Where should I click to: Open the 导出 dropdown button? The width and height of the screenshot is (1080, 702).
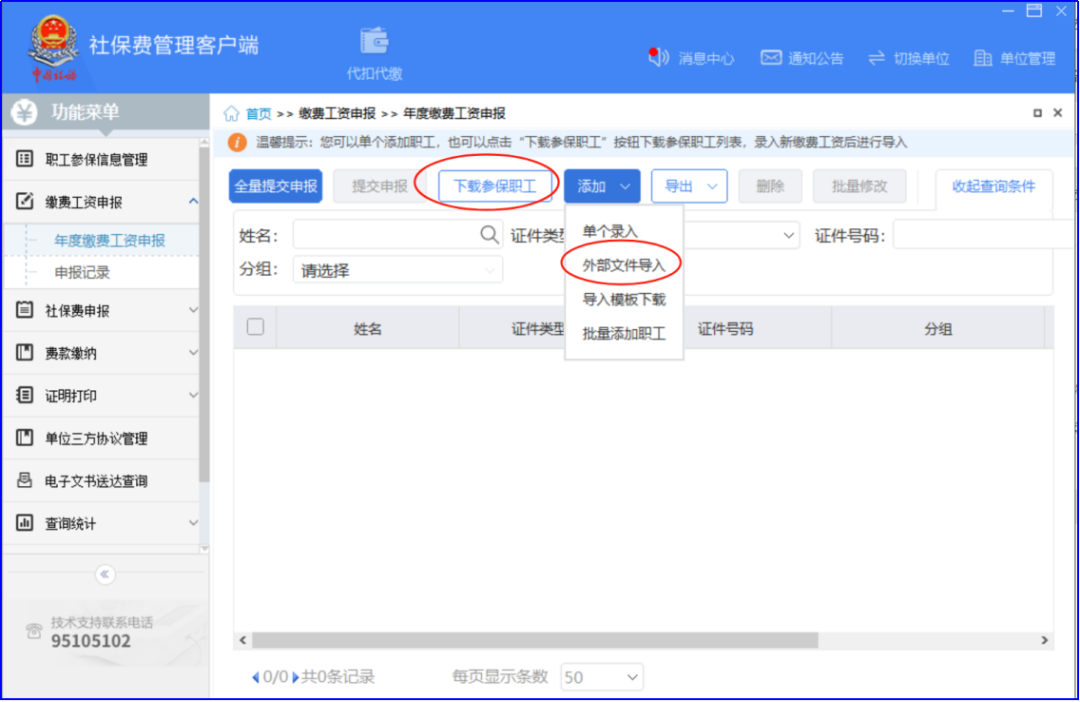[689, 186]
